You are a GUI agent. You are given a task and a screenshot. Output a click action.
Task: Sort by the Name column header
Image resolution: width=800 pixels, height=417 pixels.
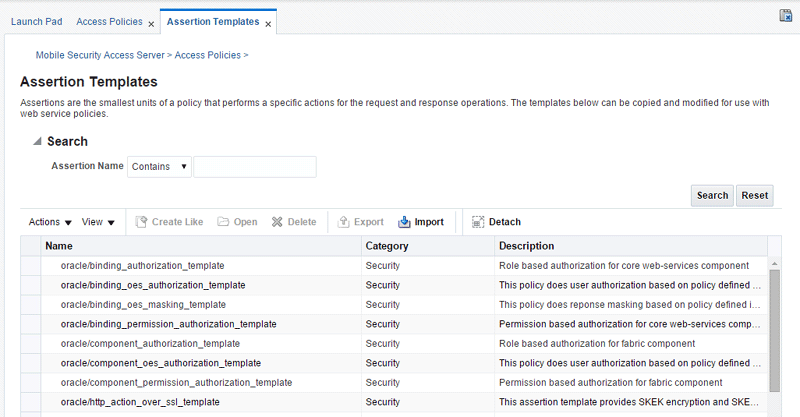click(x=201, y=246)
